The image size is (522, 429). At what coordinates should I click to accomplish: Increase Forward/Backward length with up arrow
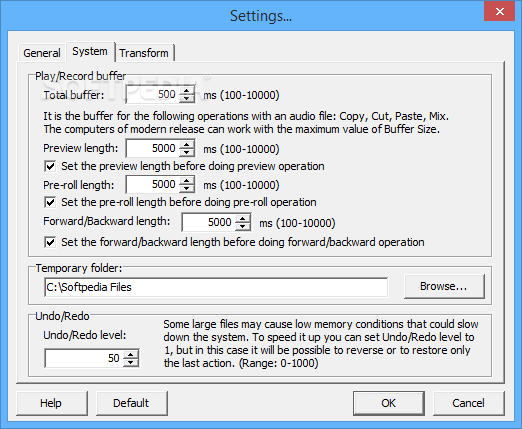[x=243, y=218]
